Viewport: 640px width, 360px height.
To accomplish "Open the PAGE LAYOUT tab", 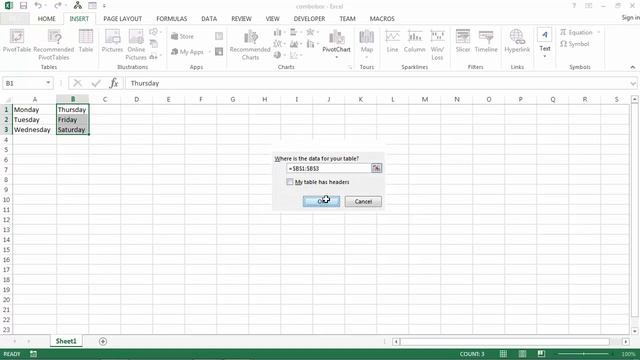I will pyautogui.click(x=122, y=19).
